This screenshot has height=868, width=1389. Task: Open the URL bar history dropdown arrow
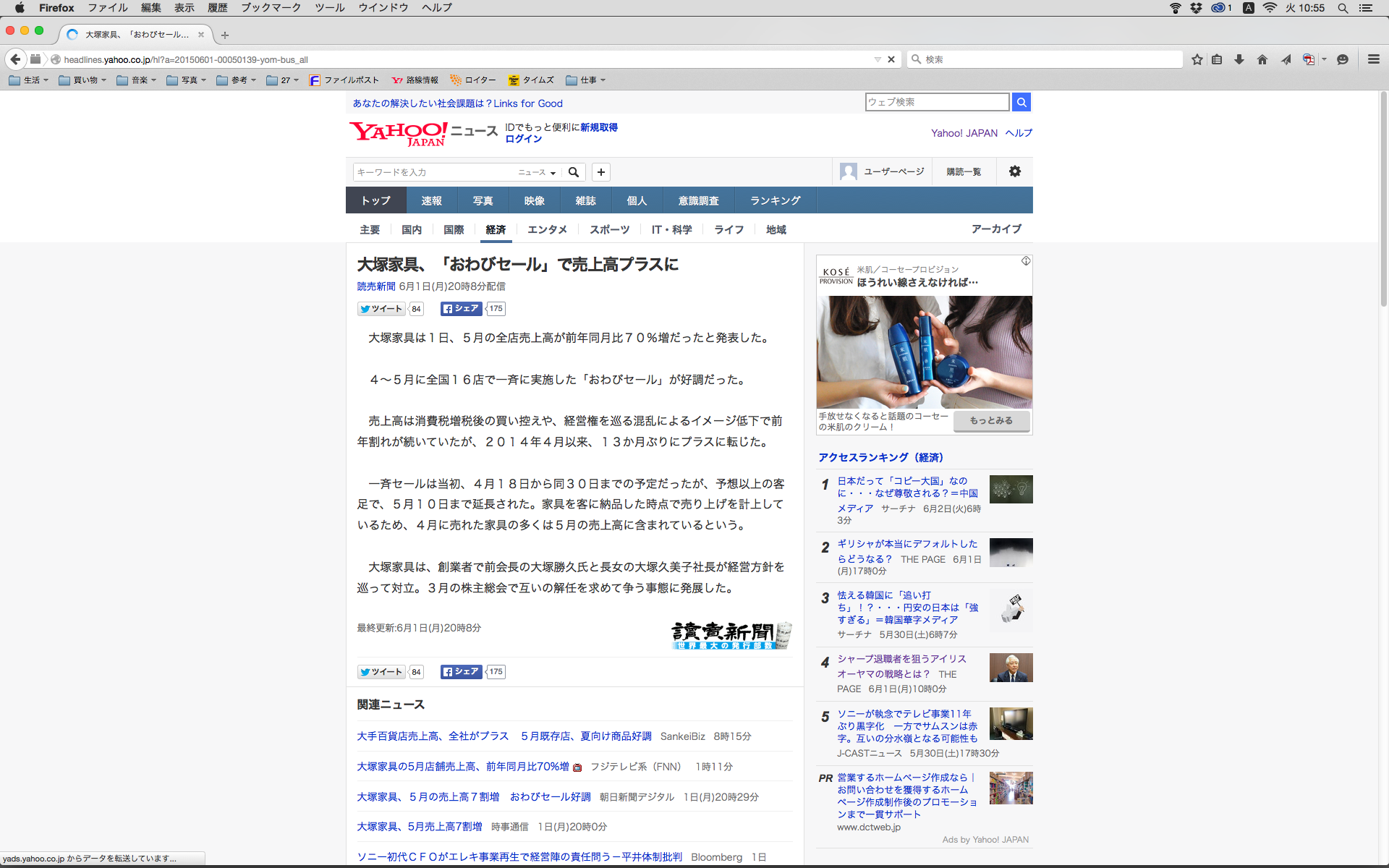coord(878,59)
